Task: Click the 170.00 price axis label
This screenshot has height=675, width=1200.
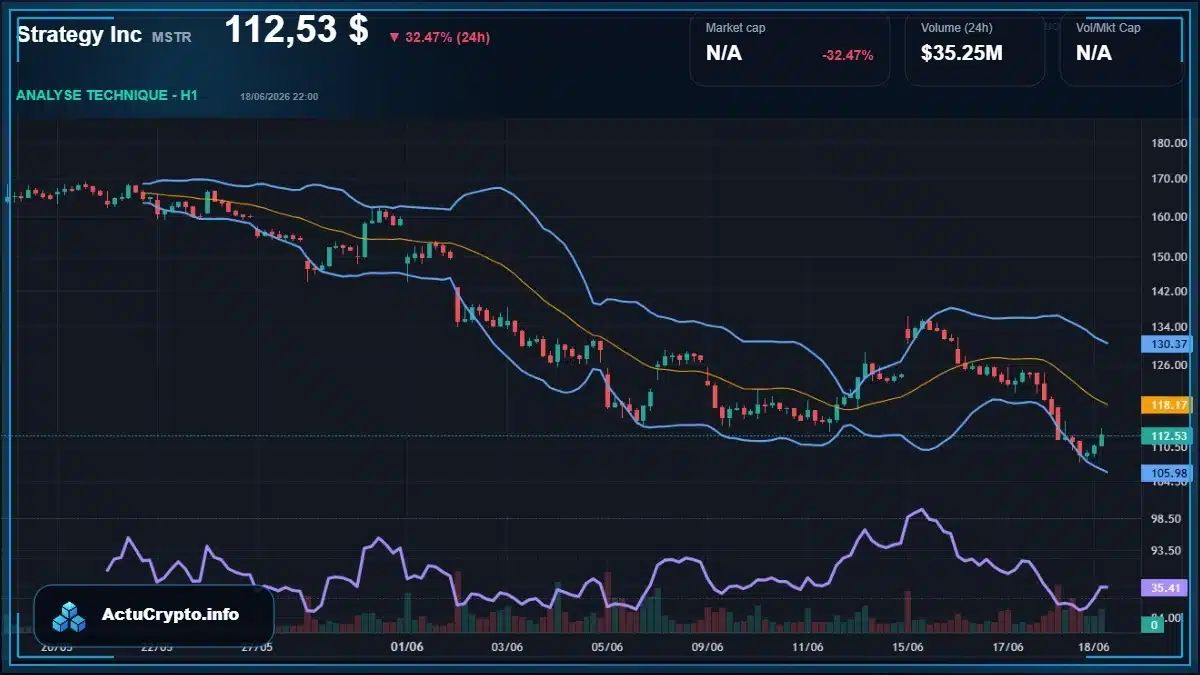Action: (x=1168, y=179)
